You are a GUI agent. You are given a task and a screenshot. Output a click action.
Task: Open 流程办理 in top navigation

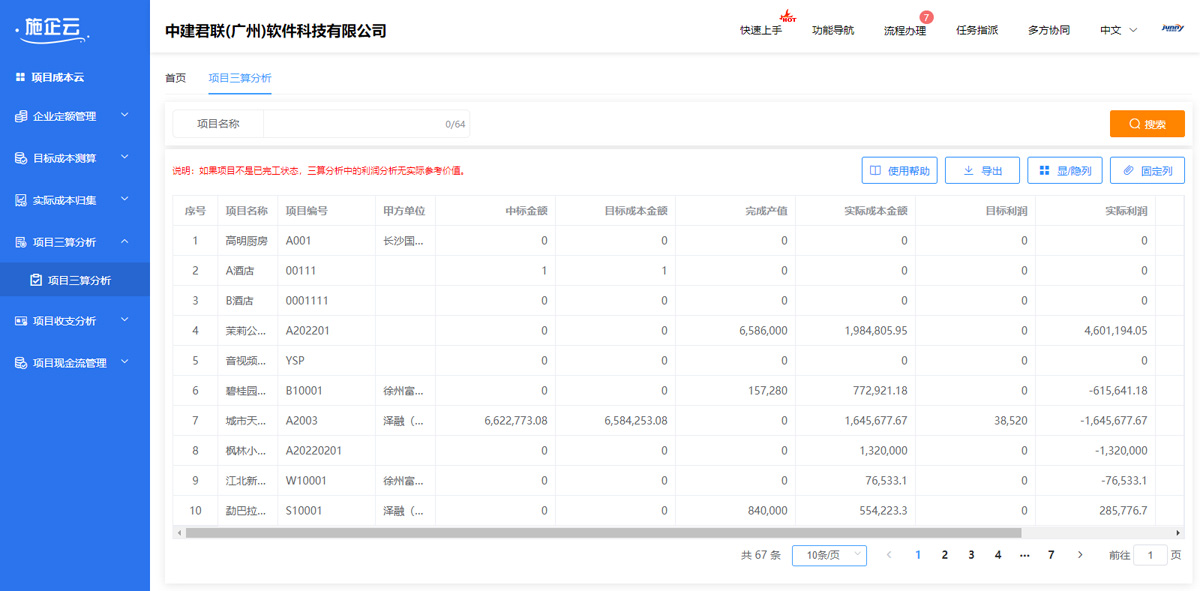[905, 30]
